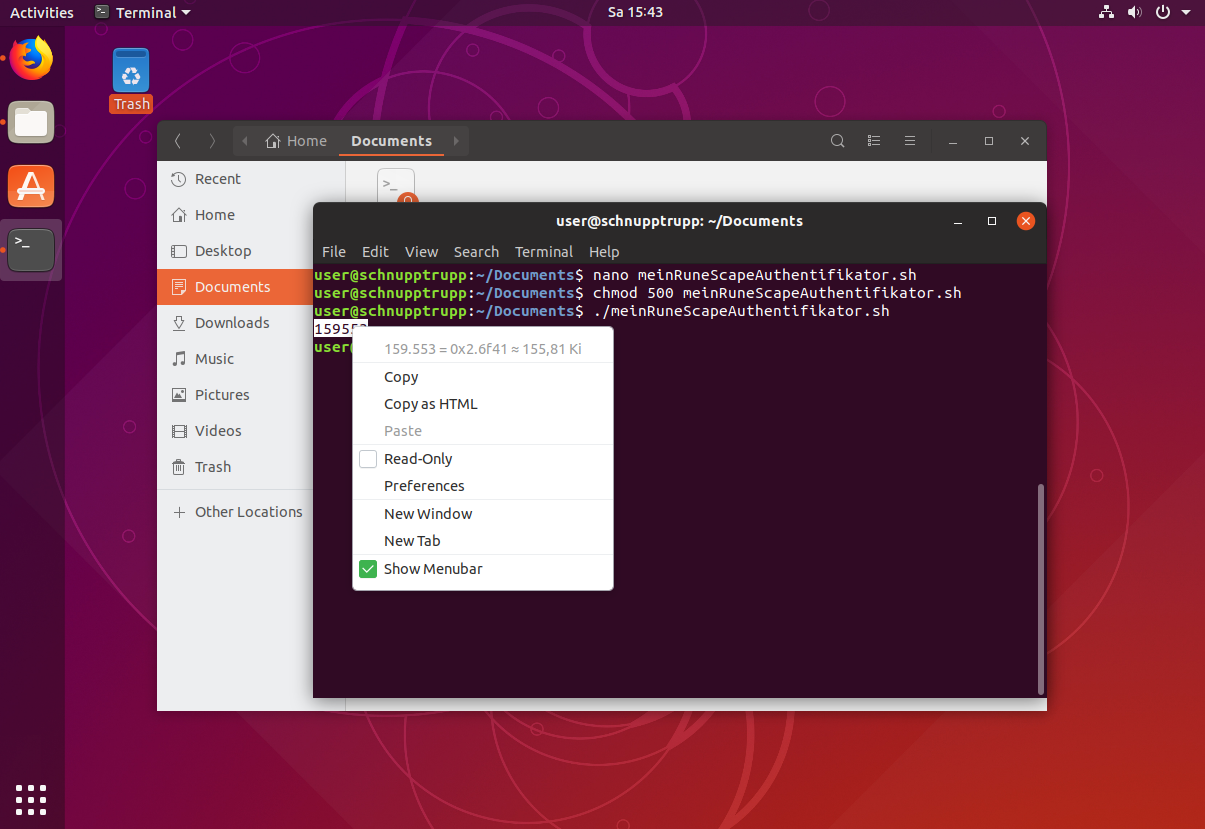
Task: Open the Files hamburger menu
Action: coord(910,141)
